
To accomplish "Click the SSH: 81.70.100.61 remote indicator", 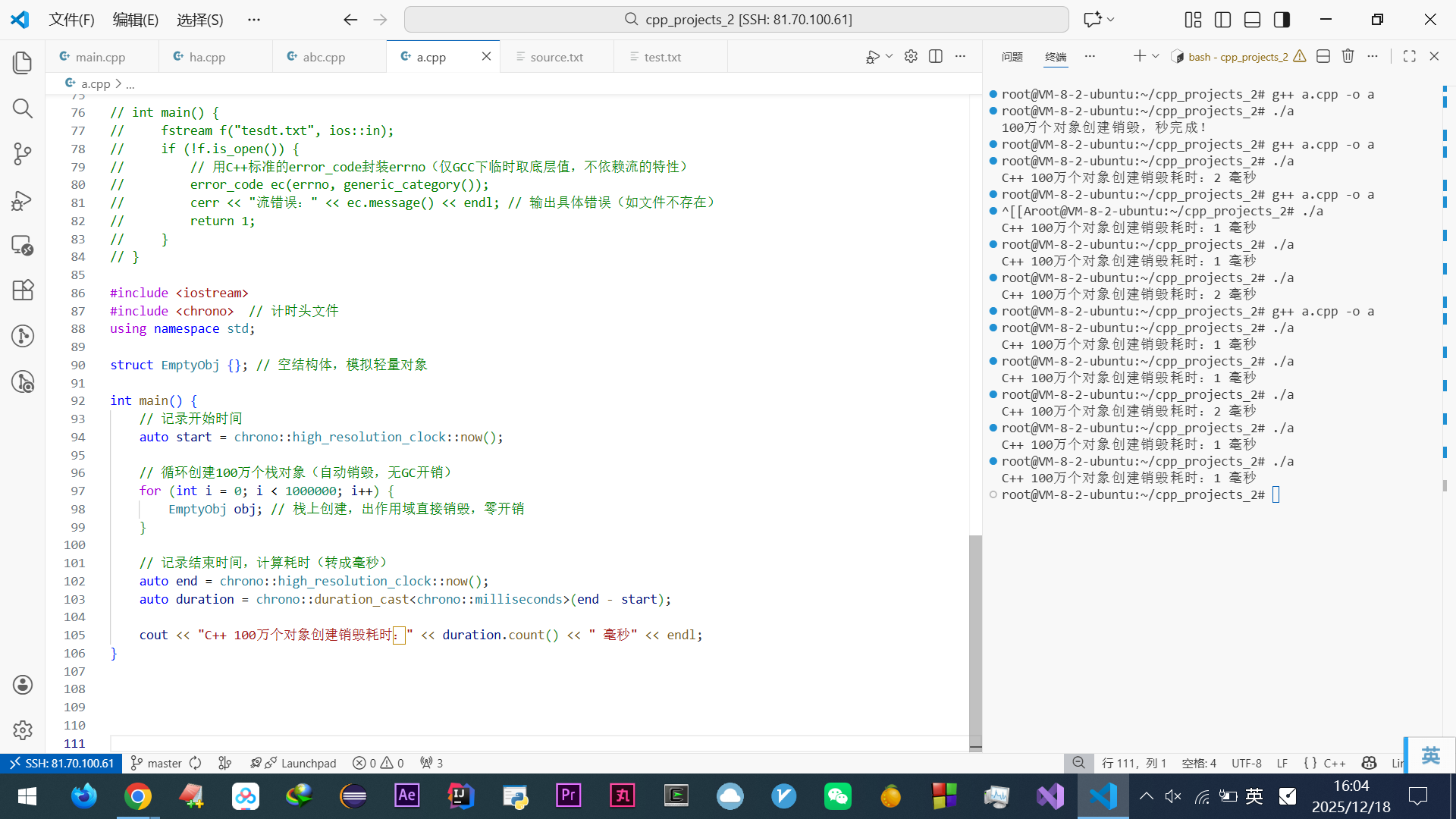I will tap(61, 763).
